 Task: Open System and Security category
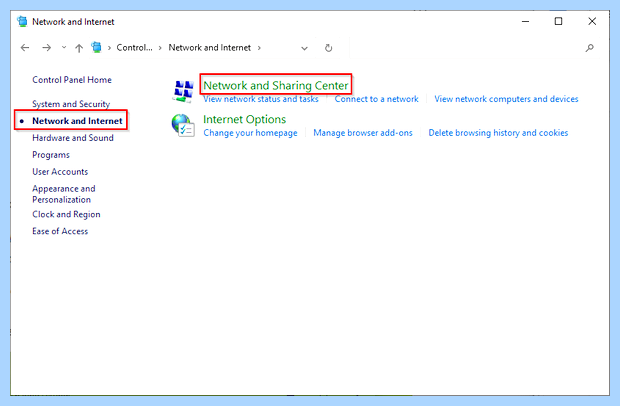(x=71, y=104)
